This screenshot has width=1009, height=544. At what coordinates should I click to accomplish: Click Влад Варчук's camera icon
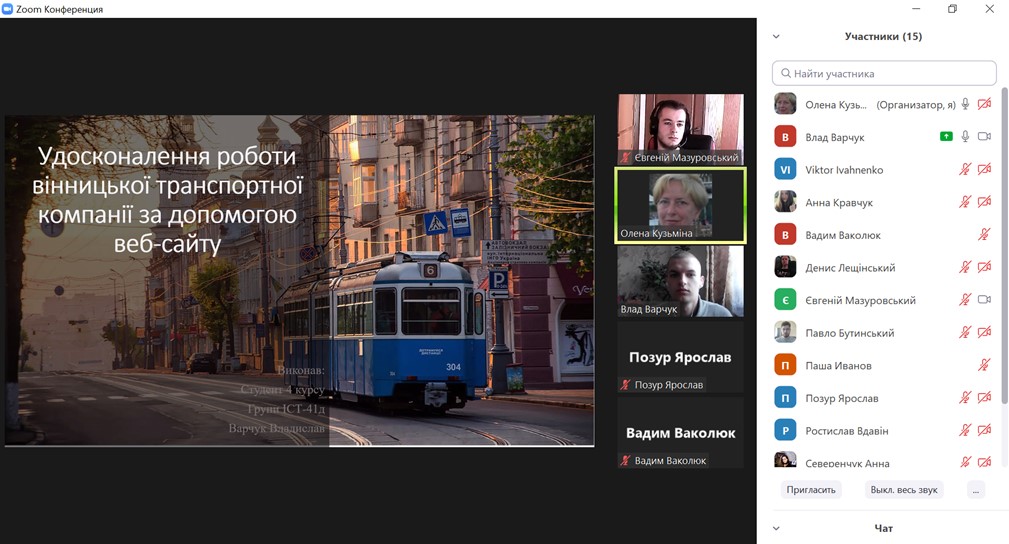click(x=984, y=137)
